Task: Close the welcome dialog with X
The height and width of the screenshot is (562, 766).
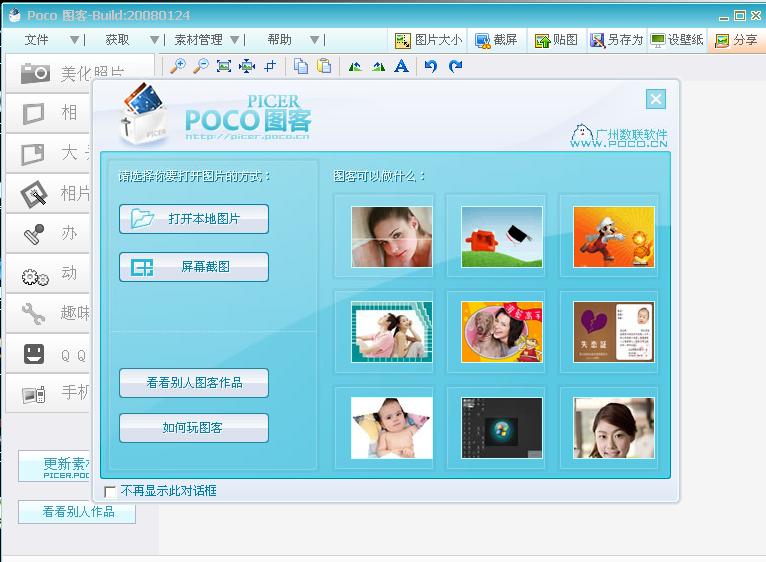Action: tap(656, 99)
